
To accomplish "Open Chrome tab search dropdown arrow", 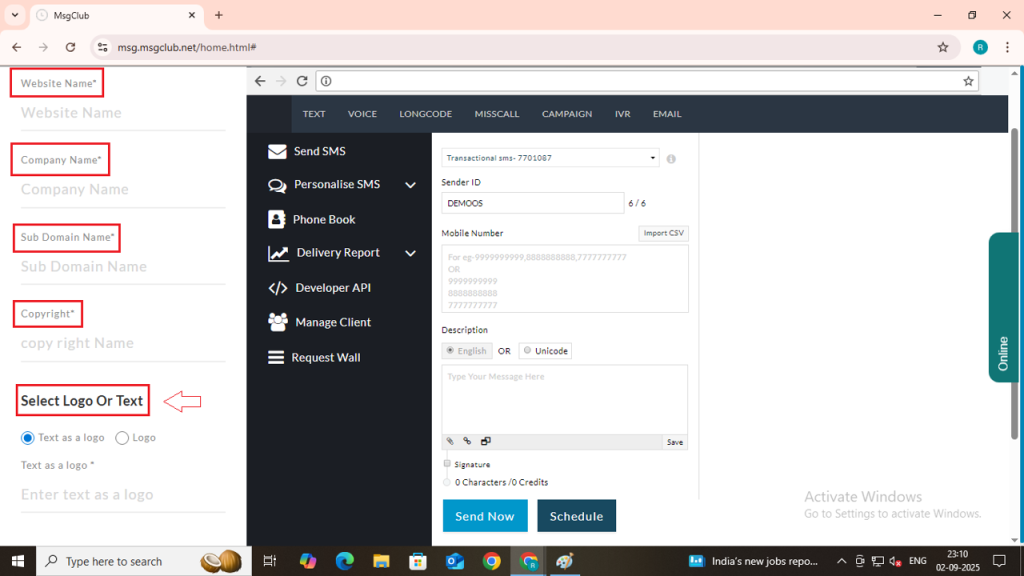I will [x=14, y=15].
